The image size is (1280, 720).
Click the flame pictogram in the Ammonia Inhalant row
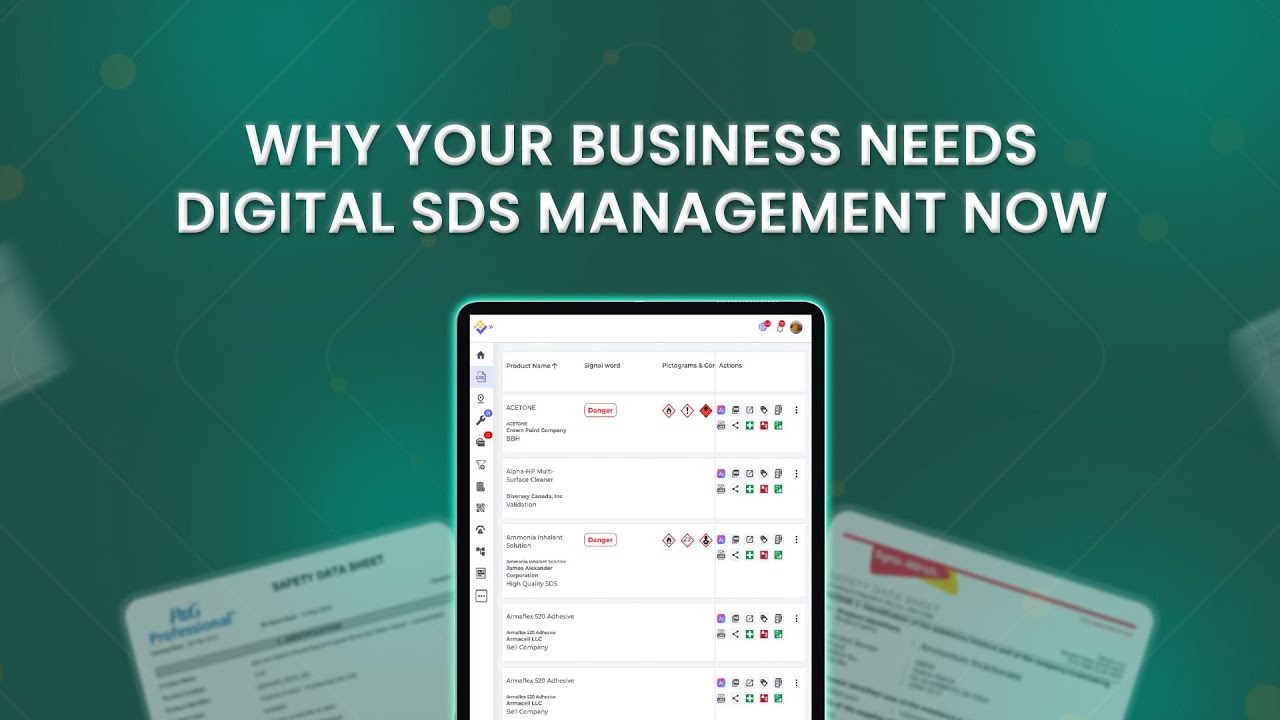[x=669, y=540]
